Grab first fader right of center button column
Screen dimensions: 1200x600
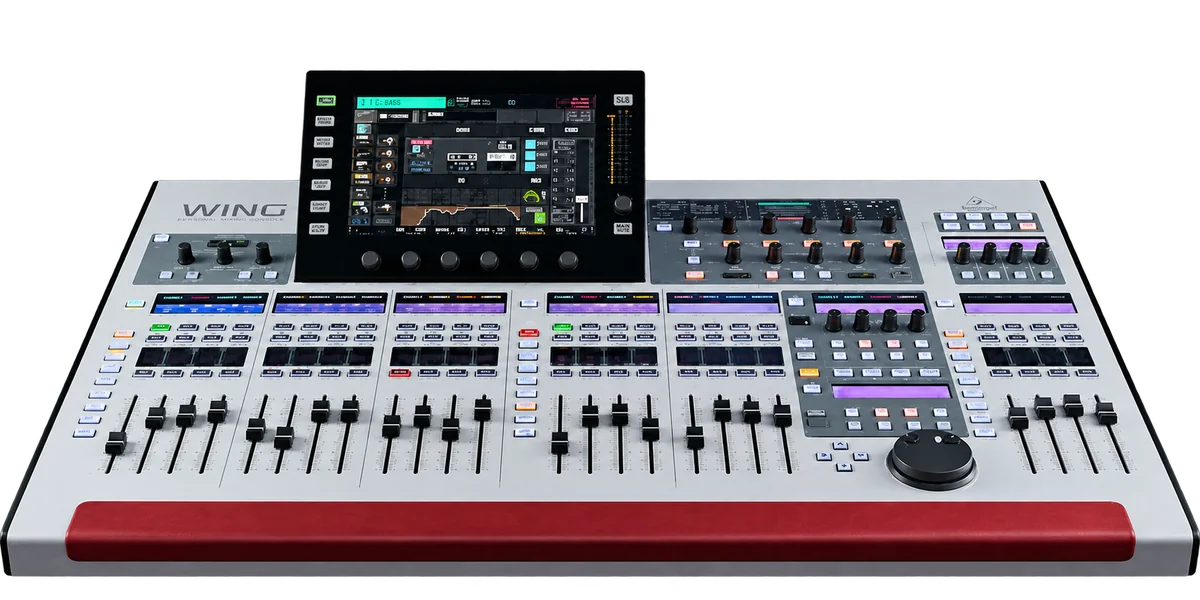(560, 442)
